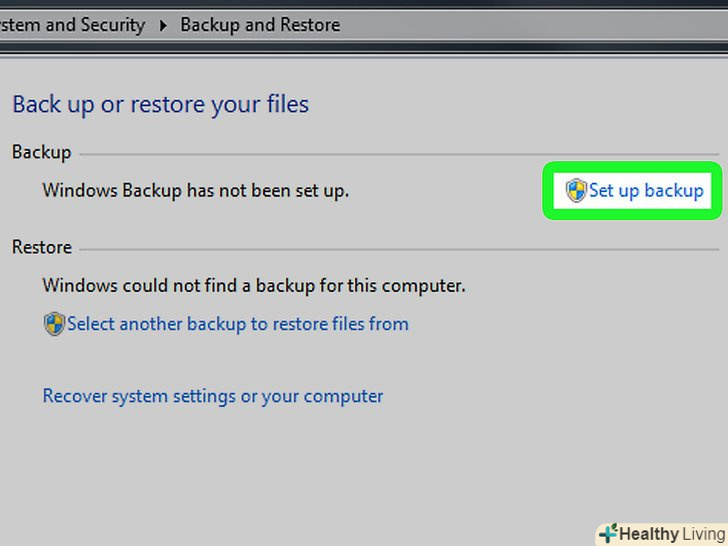Screen dimensions: 728x546
Task: Click empty address bar area after Backup and Restore
Action: click(x=530, y=25)
